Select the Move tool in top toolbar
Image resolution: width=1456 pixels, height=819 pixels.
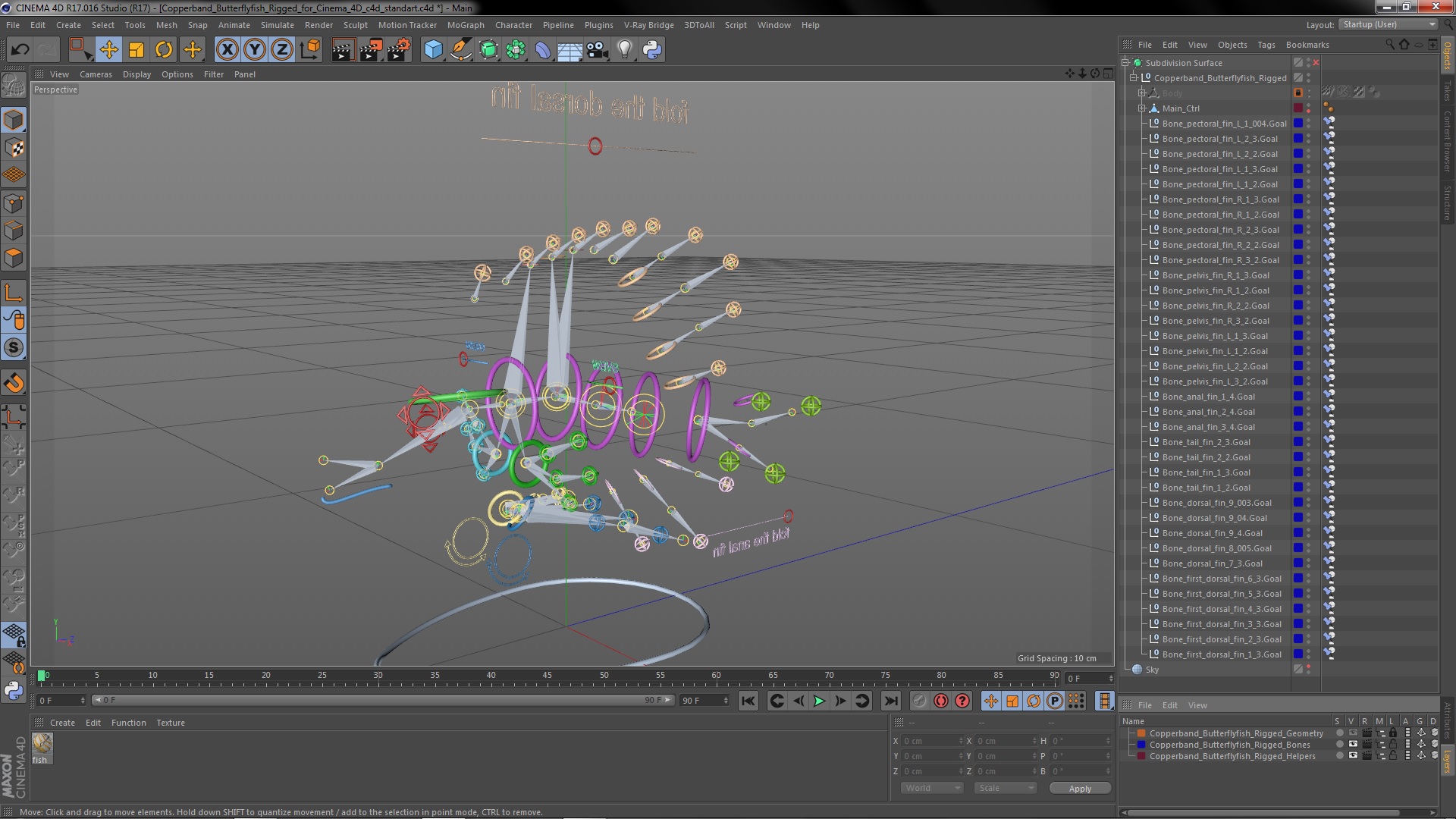108,50
